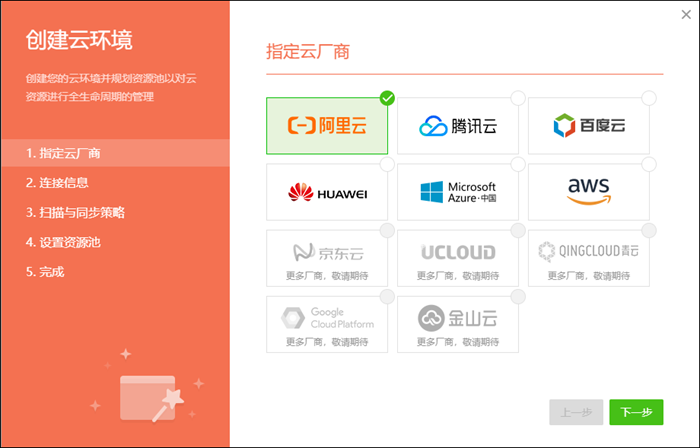Click 更多厂商，敬请期待 under 金山云
This screenshot has height=448, width=700.
(458, 342)
